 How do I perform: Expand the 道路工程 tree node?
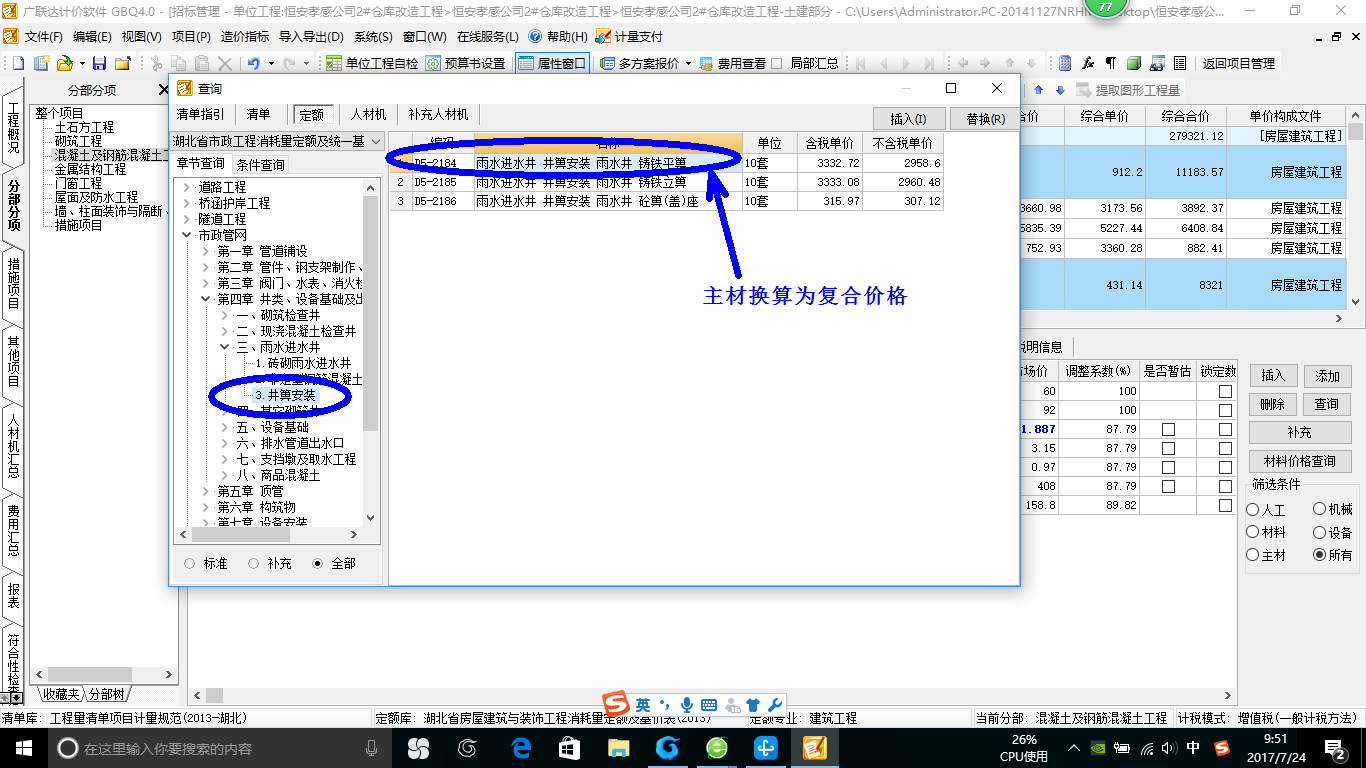pyautogui.click(x=187, y=187)
